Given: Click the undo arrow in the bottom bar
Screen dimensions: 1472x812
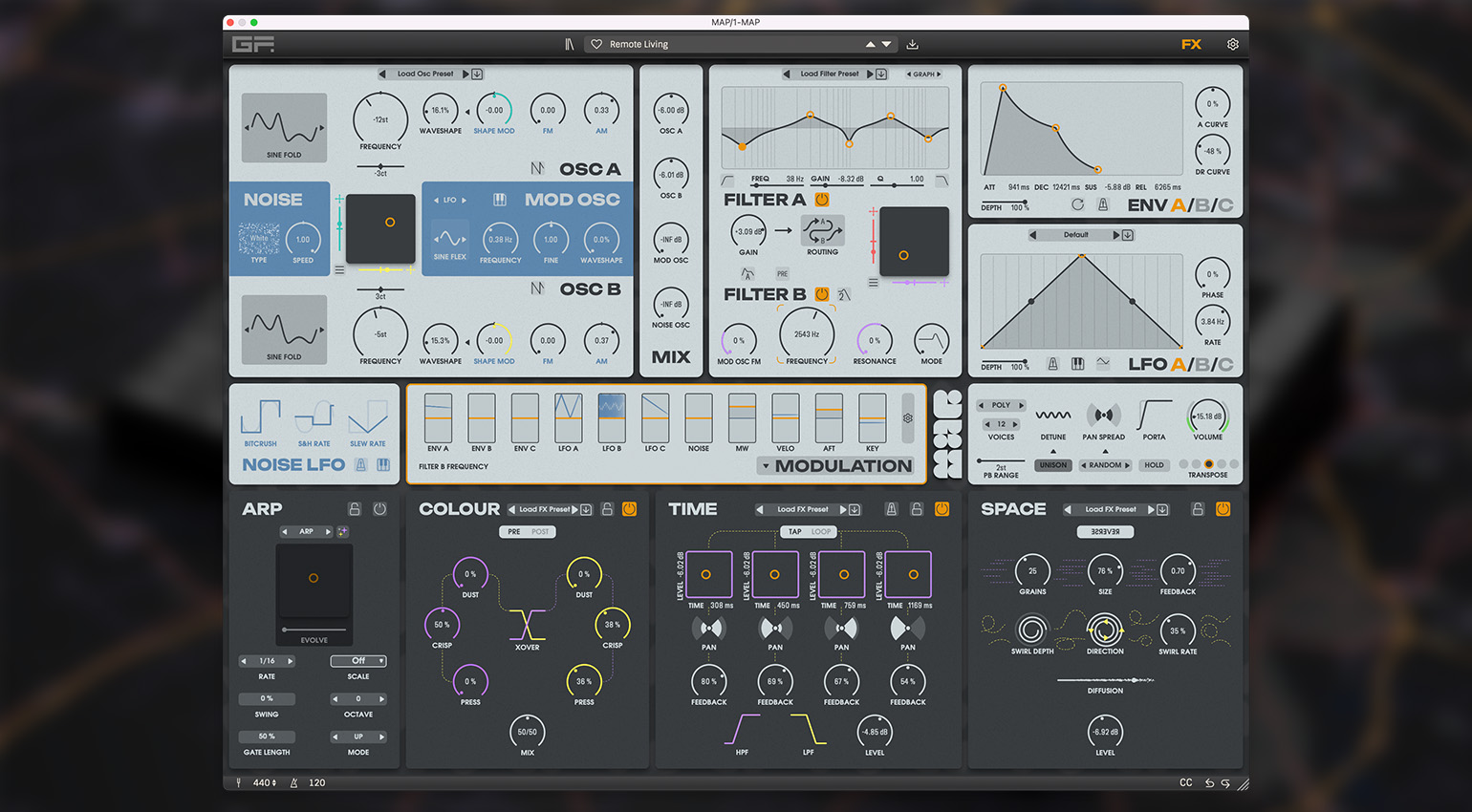Looking at the screenshot, I should coord(1209,782).
